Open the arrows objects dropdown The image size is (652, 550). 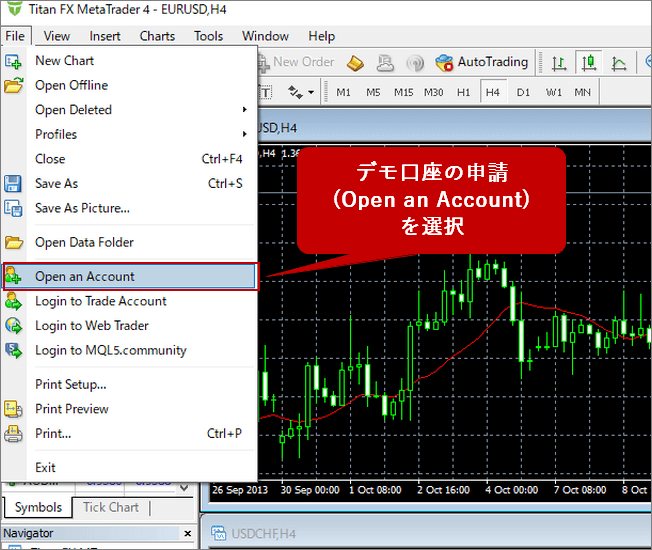pyautogui.click(x=311, y=92)
